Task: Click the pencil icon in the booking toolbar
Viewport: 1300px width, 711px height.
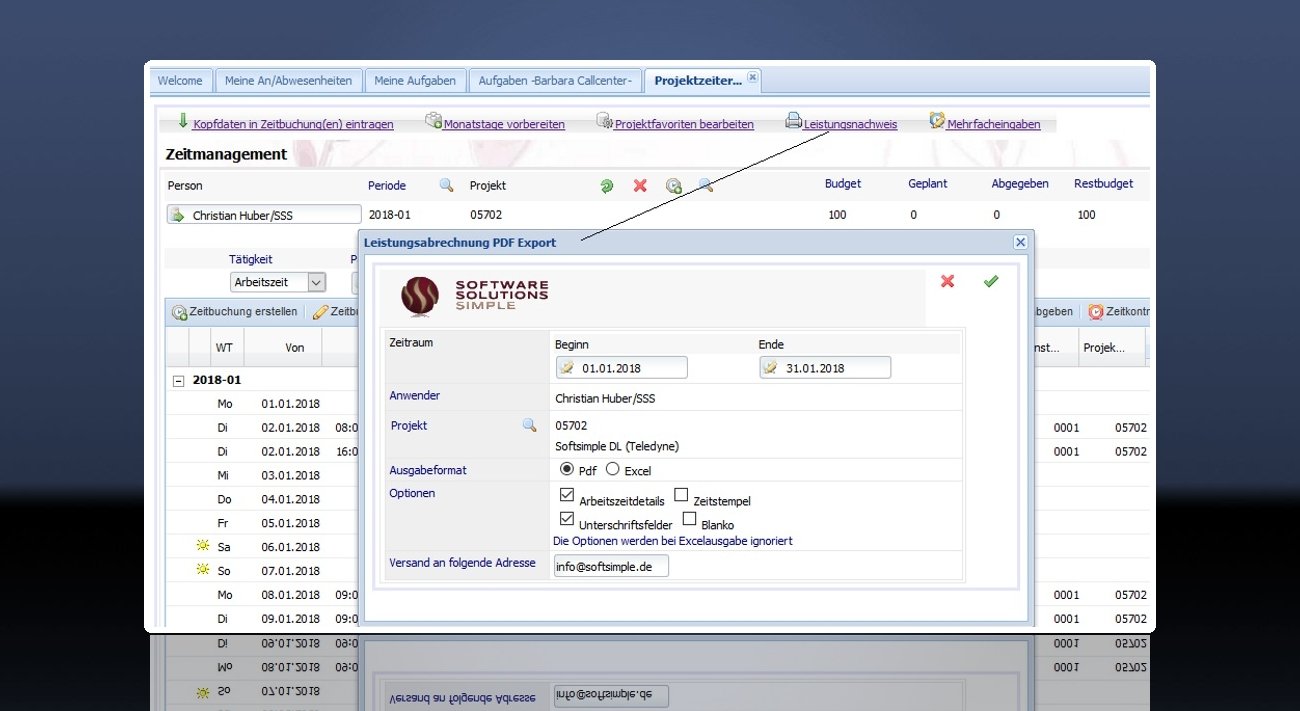Action: click(x=320, y=312)
